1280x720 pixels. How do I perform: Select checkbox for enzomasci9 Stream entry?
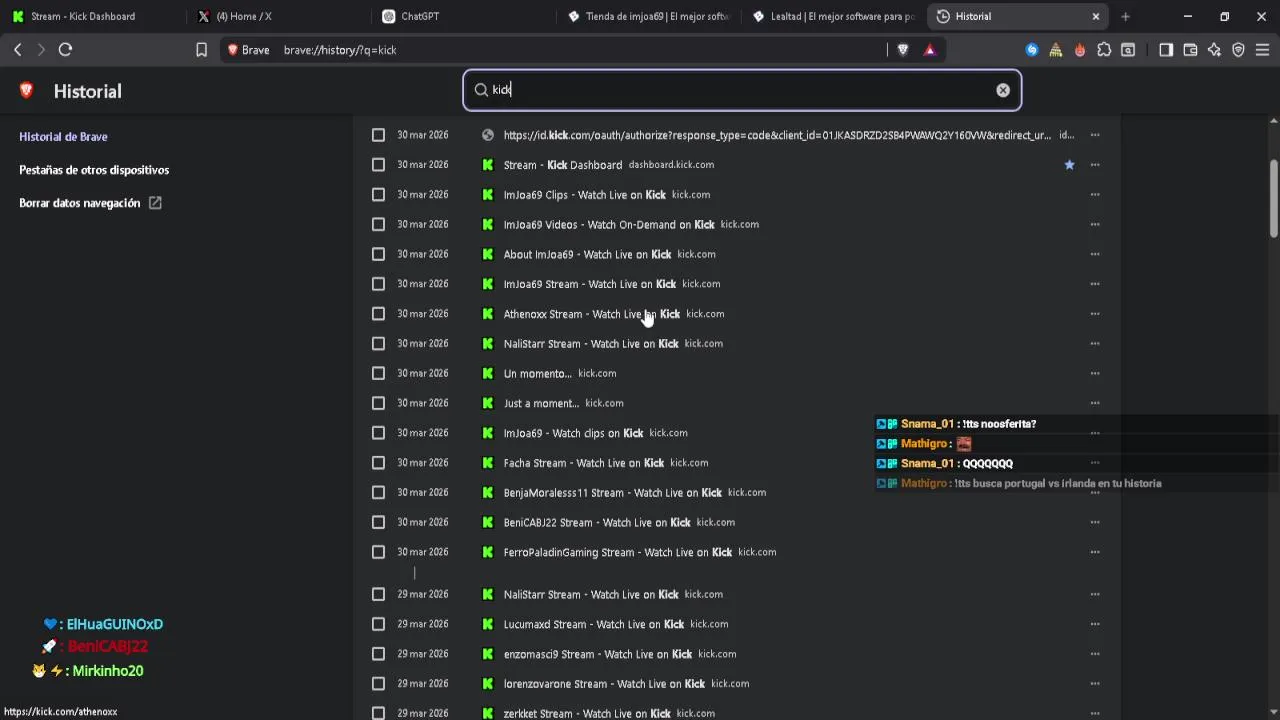point(378,654)
